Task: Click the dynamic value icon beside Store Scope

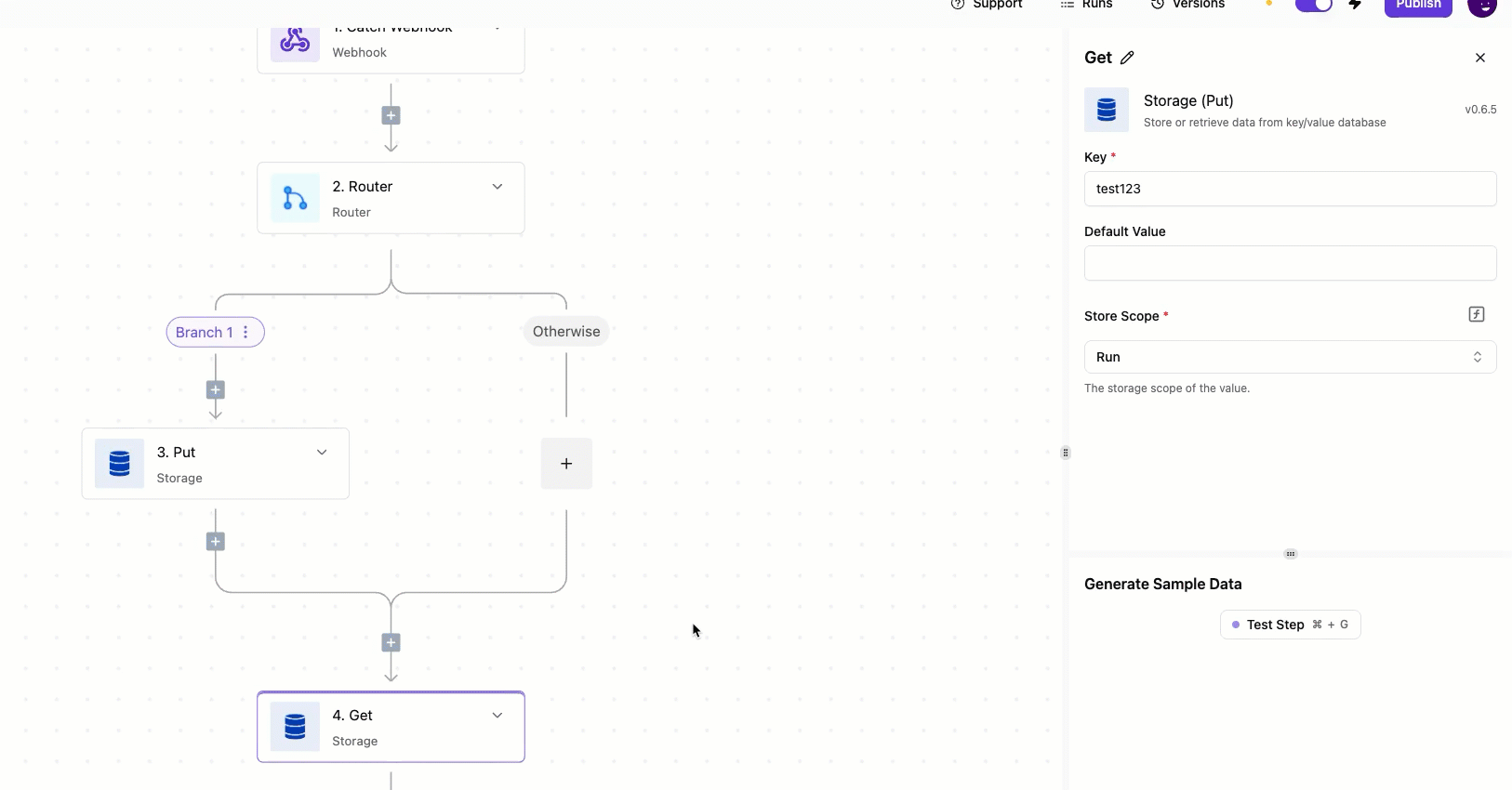Action: tap(1476, 314)
